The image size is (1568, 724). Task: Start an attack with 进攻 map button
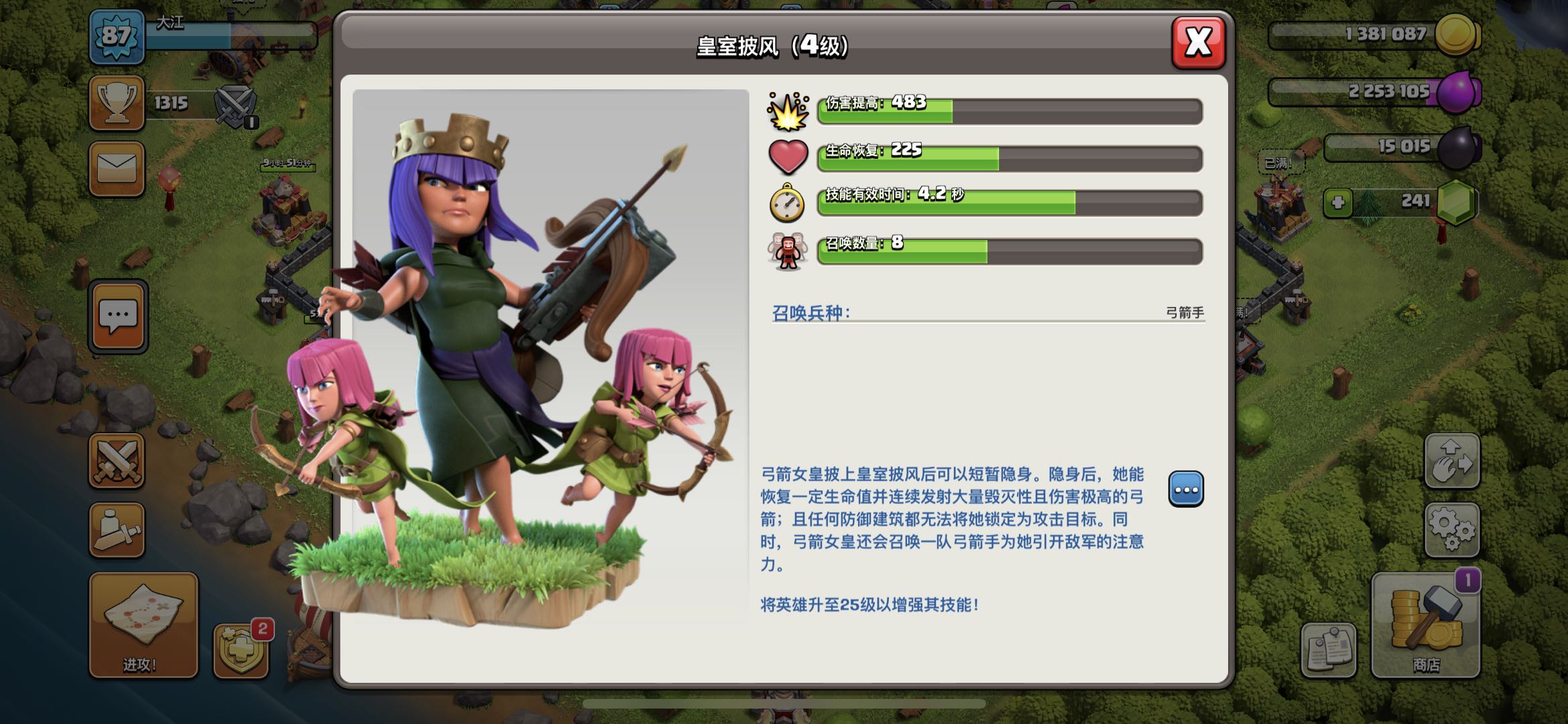tap(143, 625)
